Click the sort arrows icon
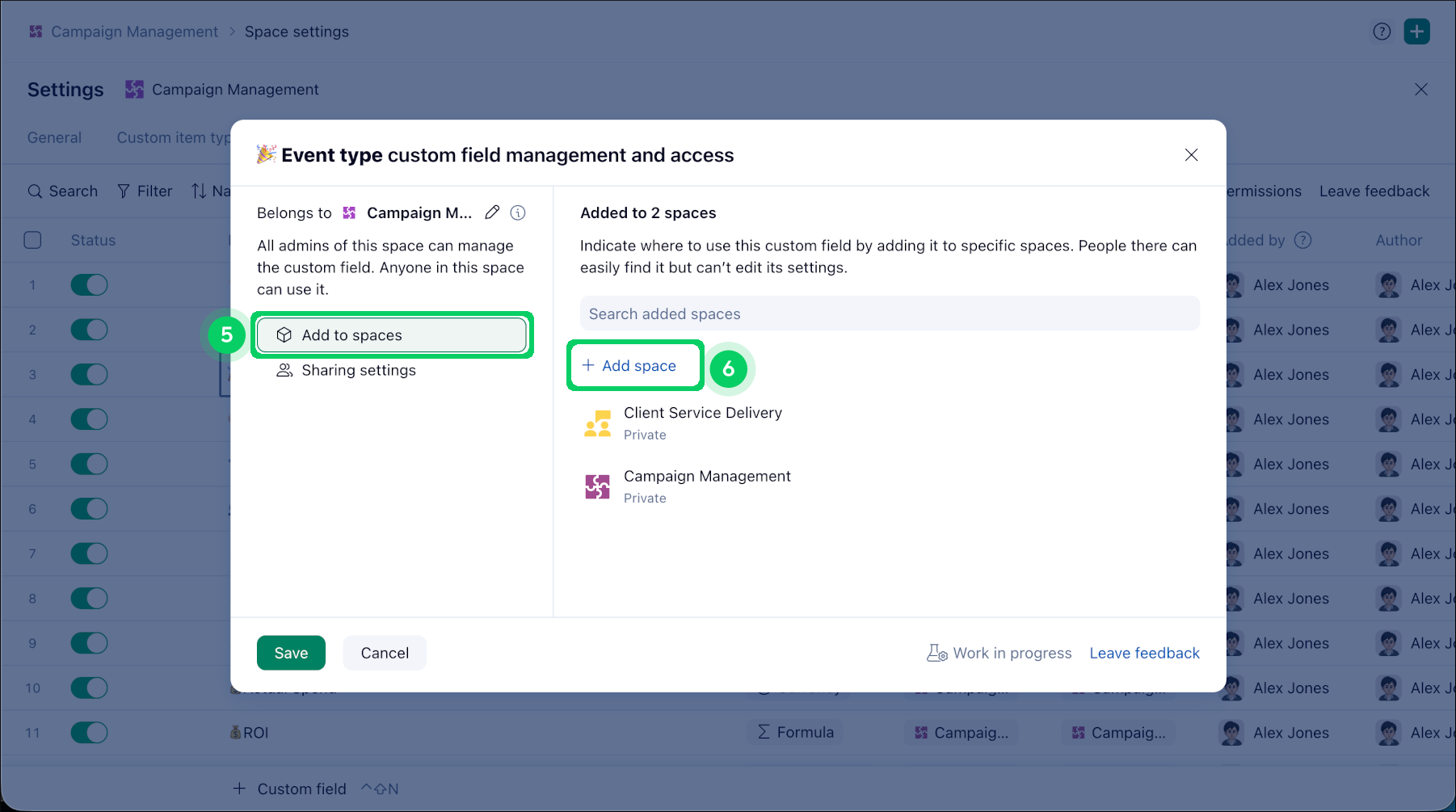 point(199,191)
